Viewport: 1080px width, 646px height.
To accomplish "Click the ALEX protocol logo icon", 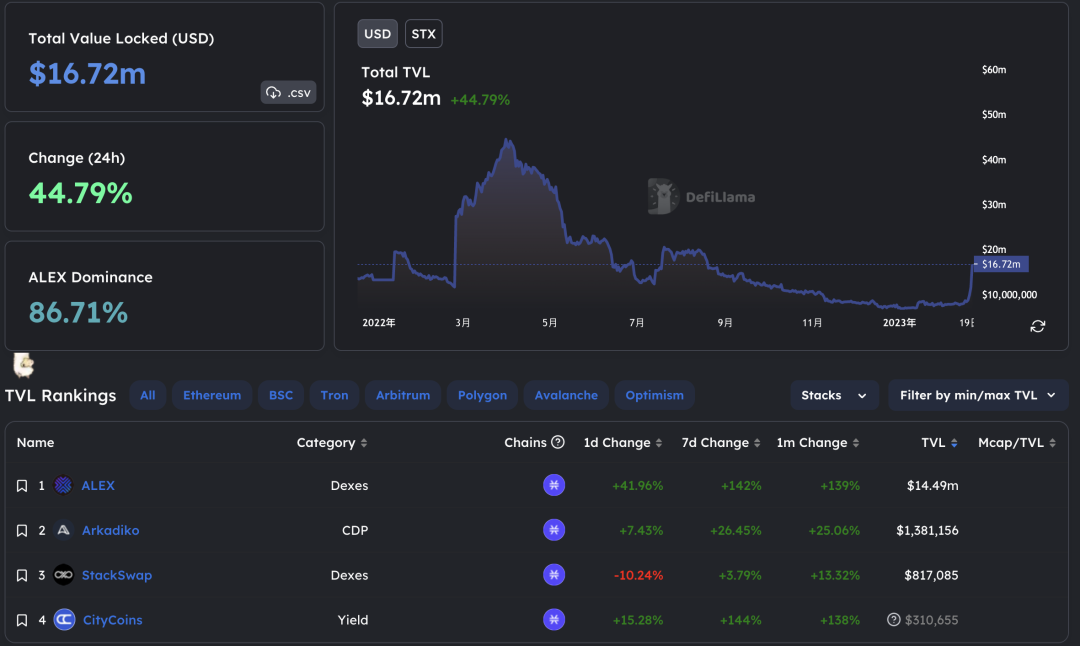I will click(x=64, y=486).
